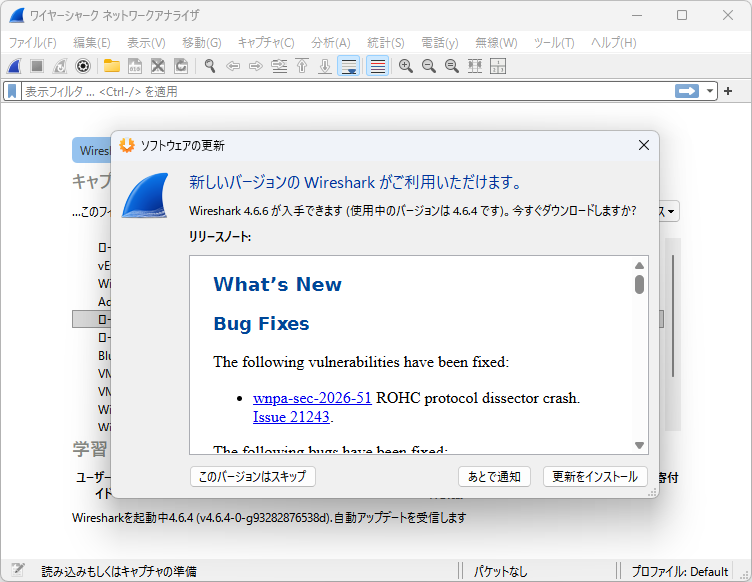The image size is (752, 582).
Task: Open interface dropdown behind the update dialog
Action: [x=670, y=211]
